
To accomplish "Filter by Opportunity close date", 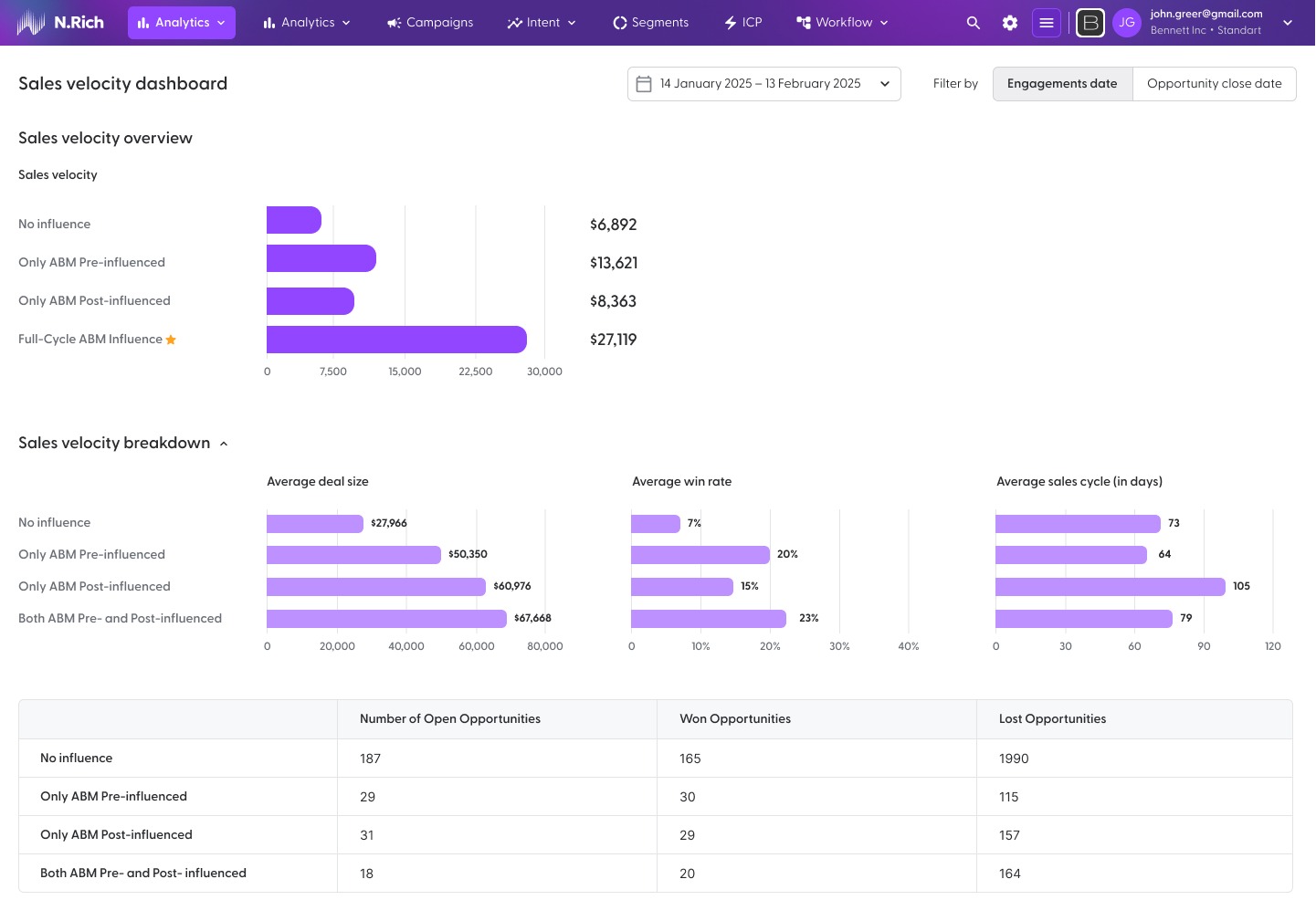I will 1214,84.
